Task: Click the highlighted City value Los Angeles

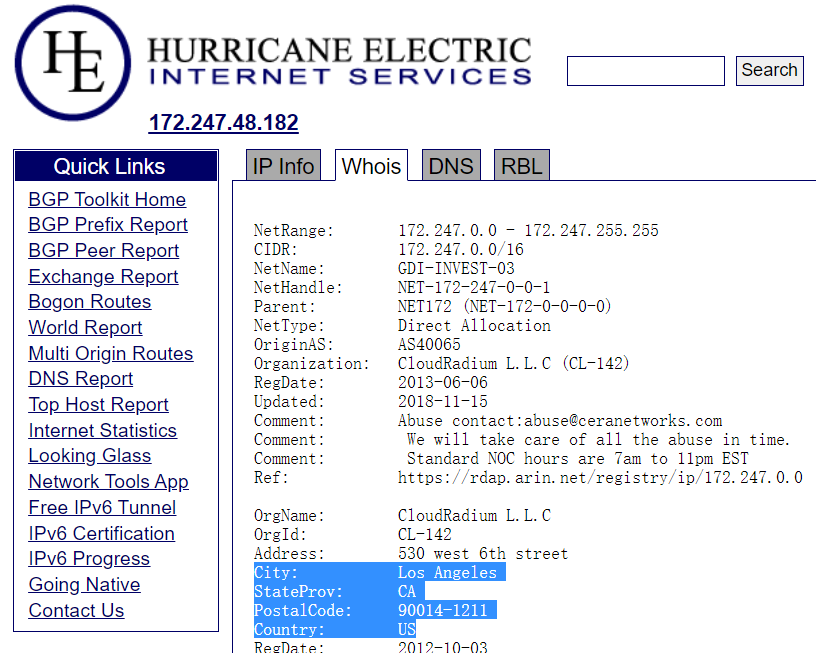Action: coord(447,573)
